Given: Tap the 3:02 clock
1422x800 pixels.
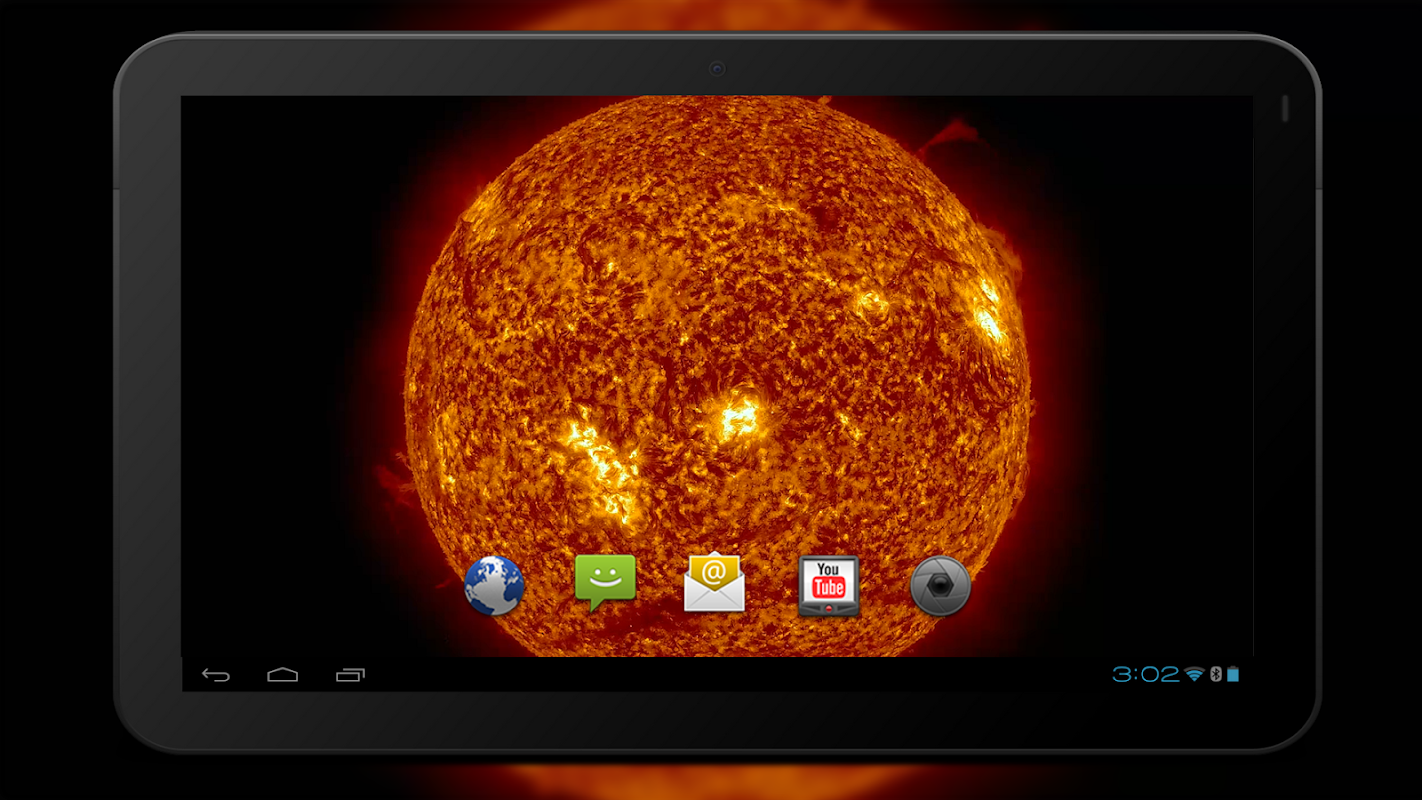Looking at the screenshot, I should pos(1146,675).
